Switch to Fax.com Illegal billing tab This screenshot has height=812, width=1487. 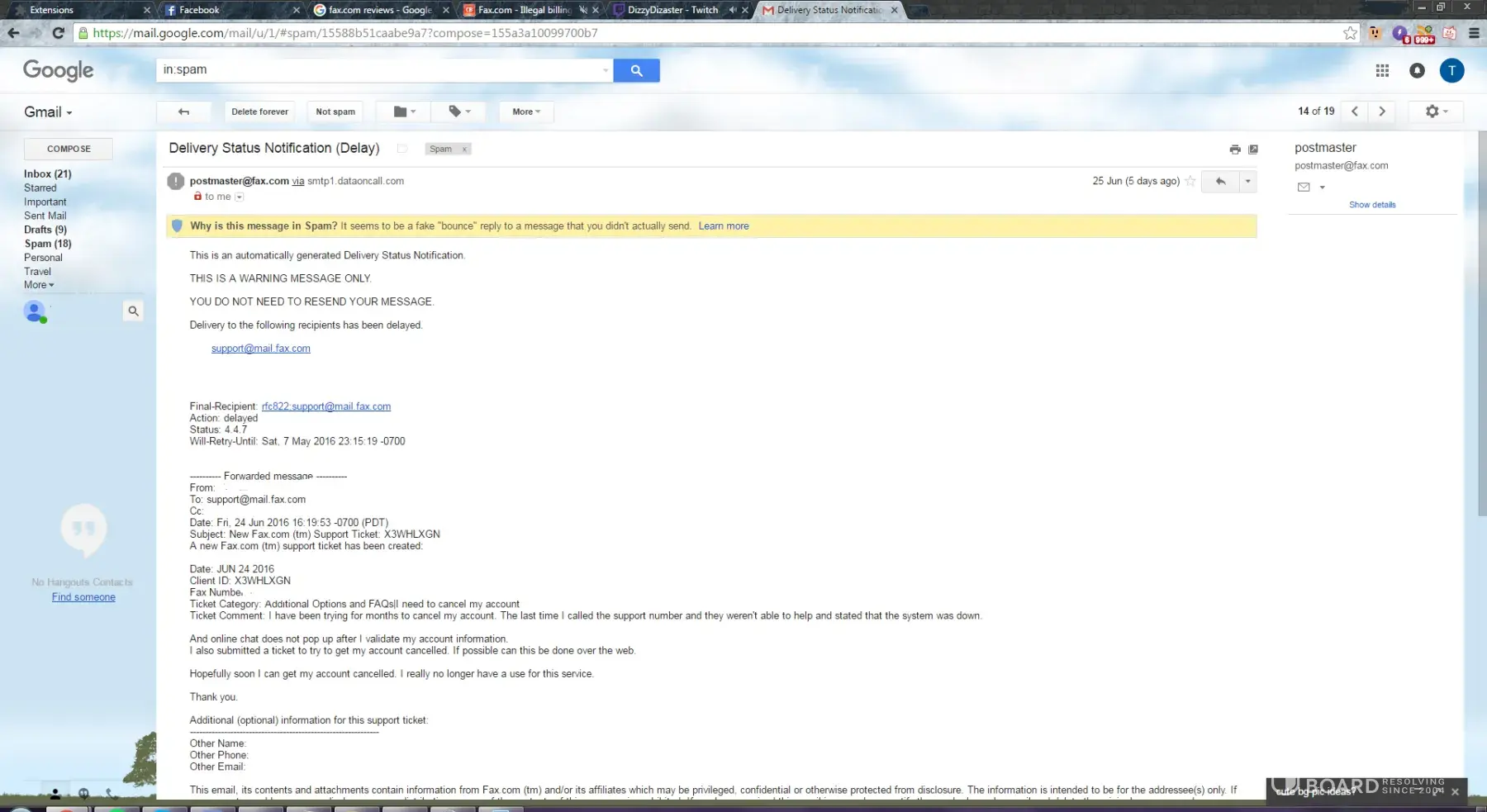524,10
